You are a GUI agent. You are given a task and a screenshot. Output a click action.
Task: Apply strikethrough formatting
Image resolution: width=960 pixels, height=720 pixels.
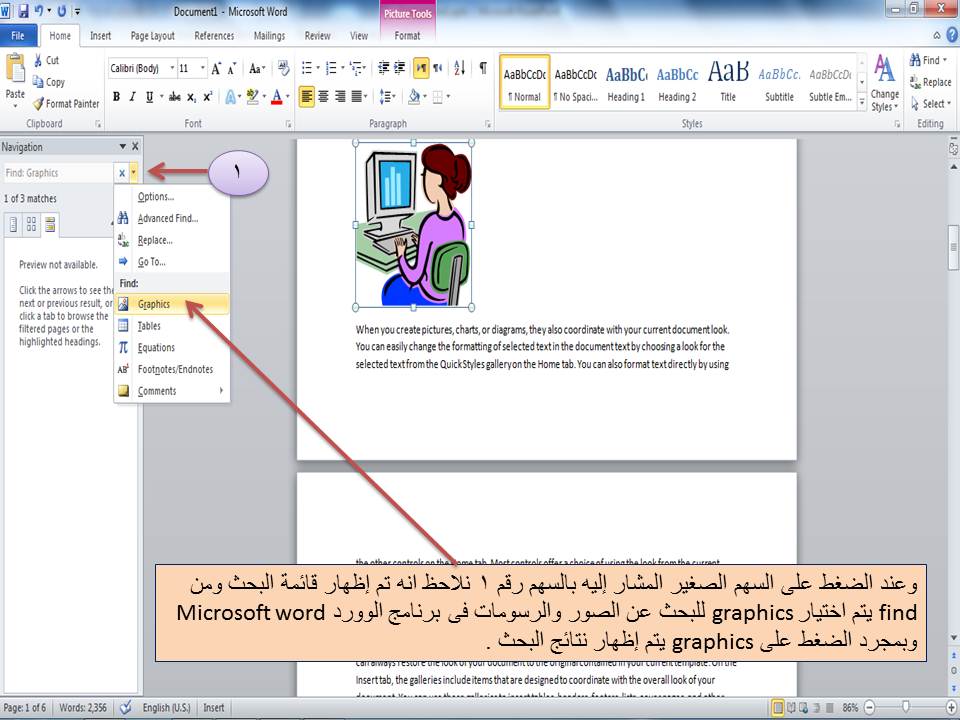tap(174, 97)
